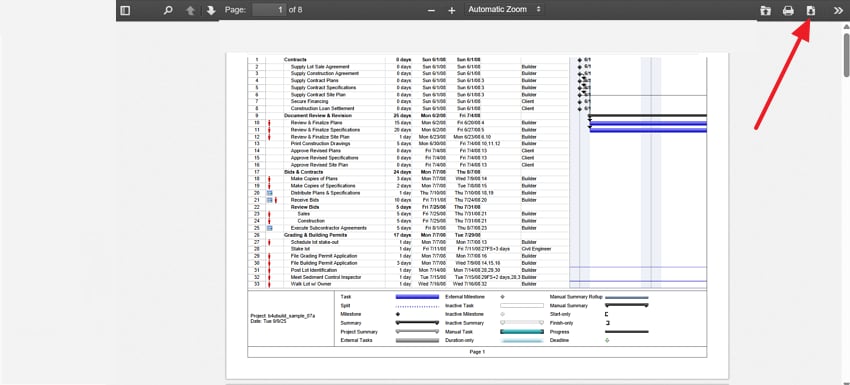The height and width of the screenshot is (385, 850).
Task: Click the blue Task bar legend sample
Action: (x=417, y=297)
